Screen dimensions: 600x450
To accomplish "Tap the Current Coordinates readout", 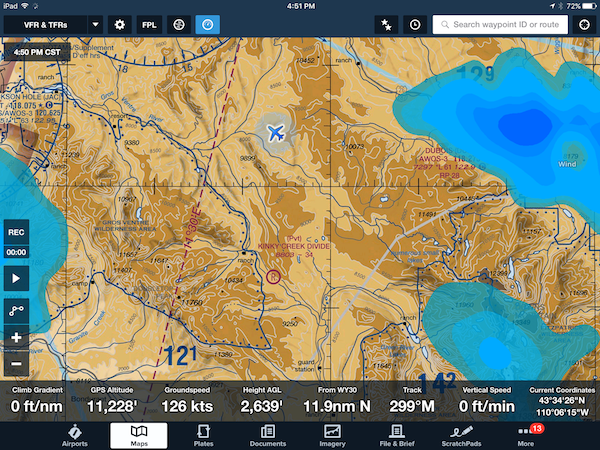I will click(562, 401).
